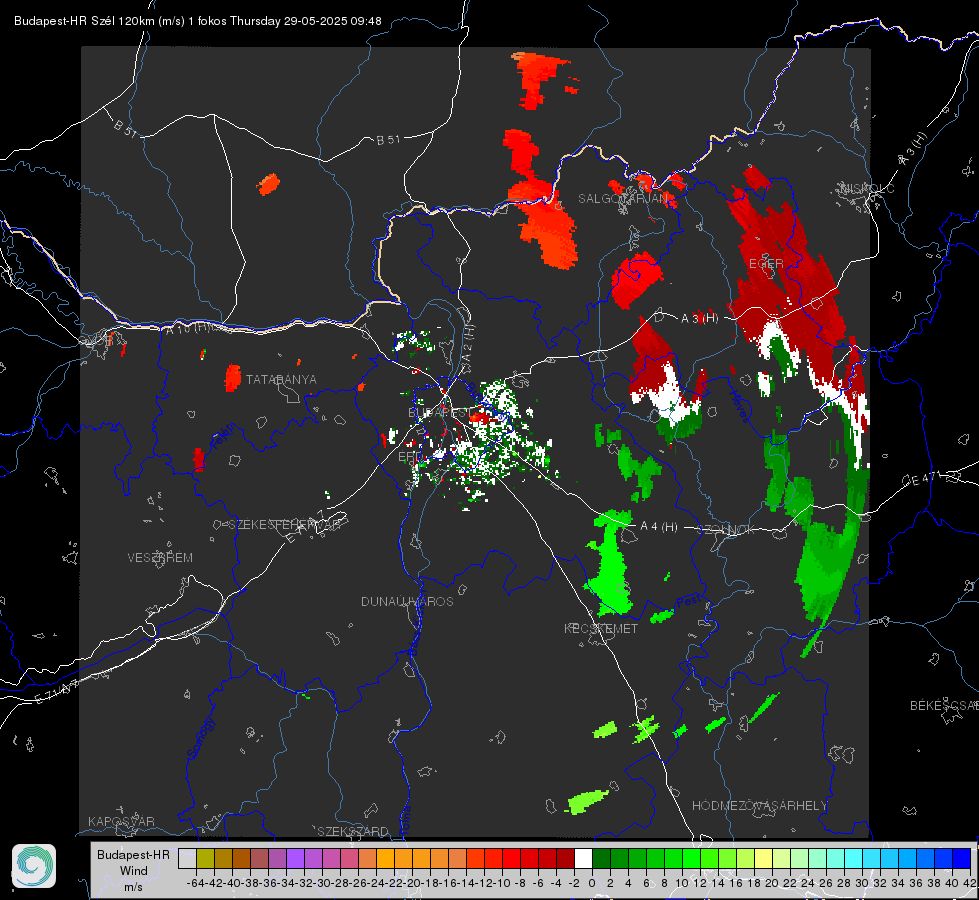Click the swirl logo icon beside the legend

coord(34,866)
